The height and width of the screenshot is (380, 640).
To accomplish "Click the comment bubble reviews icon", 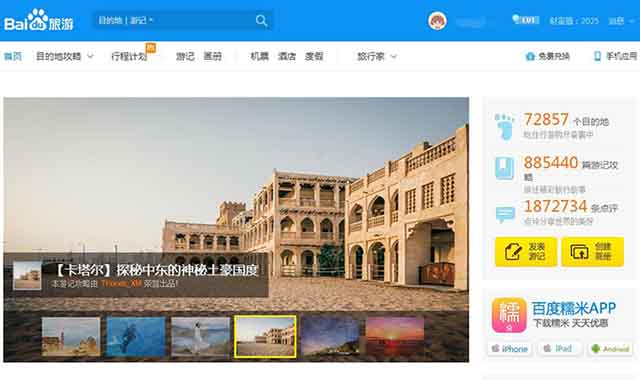I will point(505,214).
